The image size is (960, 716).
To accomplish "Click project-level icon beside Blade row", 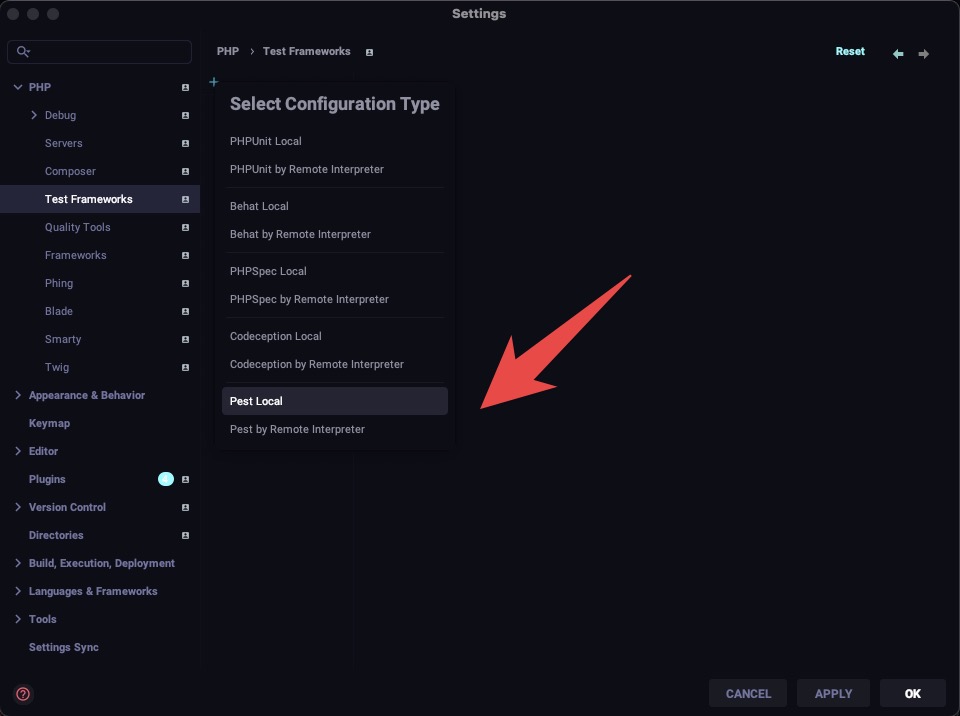I will [185, 311].
